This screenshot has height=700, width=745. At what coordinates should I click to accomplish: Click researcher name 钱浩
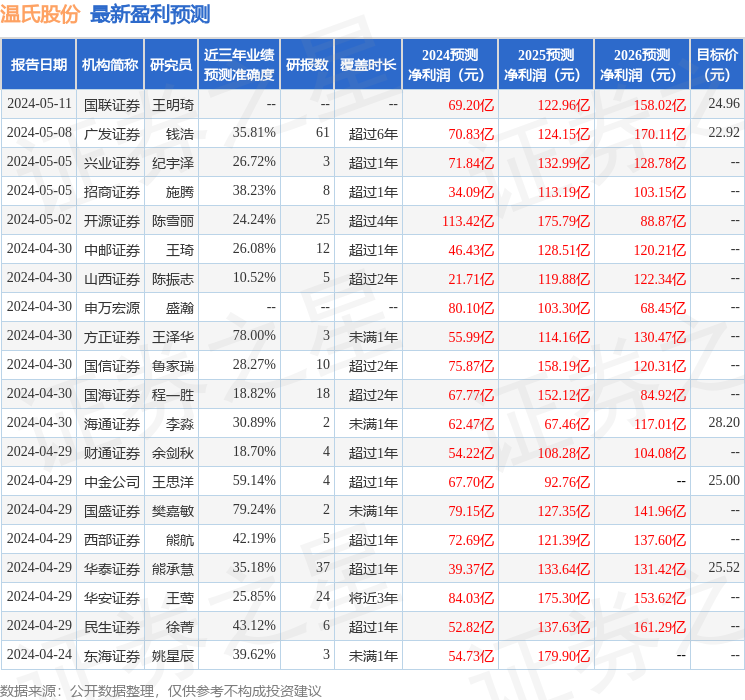180,134
